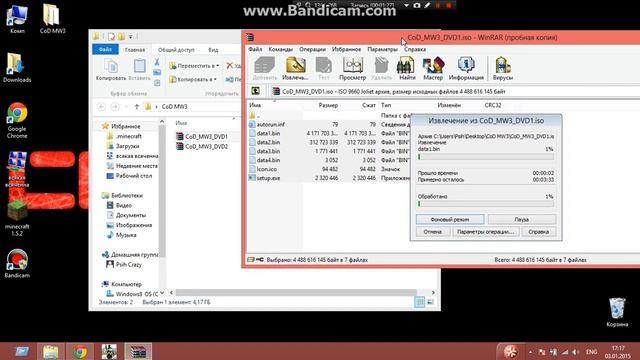Open the CoD MW3 folder on desktop

click(52, 18)
